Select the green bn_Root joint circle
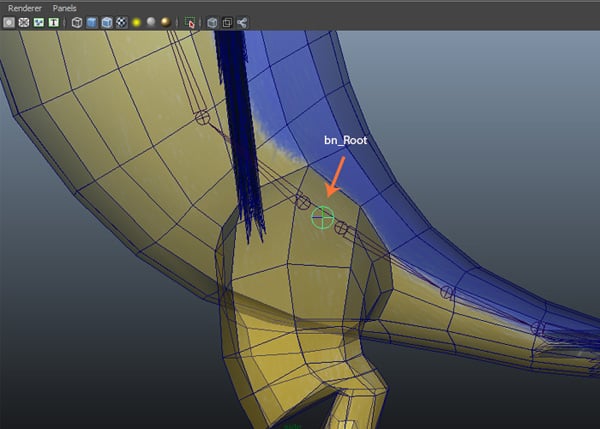The height and width of the screenshot is (429, 600). 322,217
